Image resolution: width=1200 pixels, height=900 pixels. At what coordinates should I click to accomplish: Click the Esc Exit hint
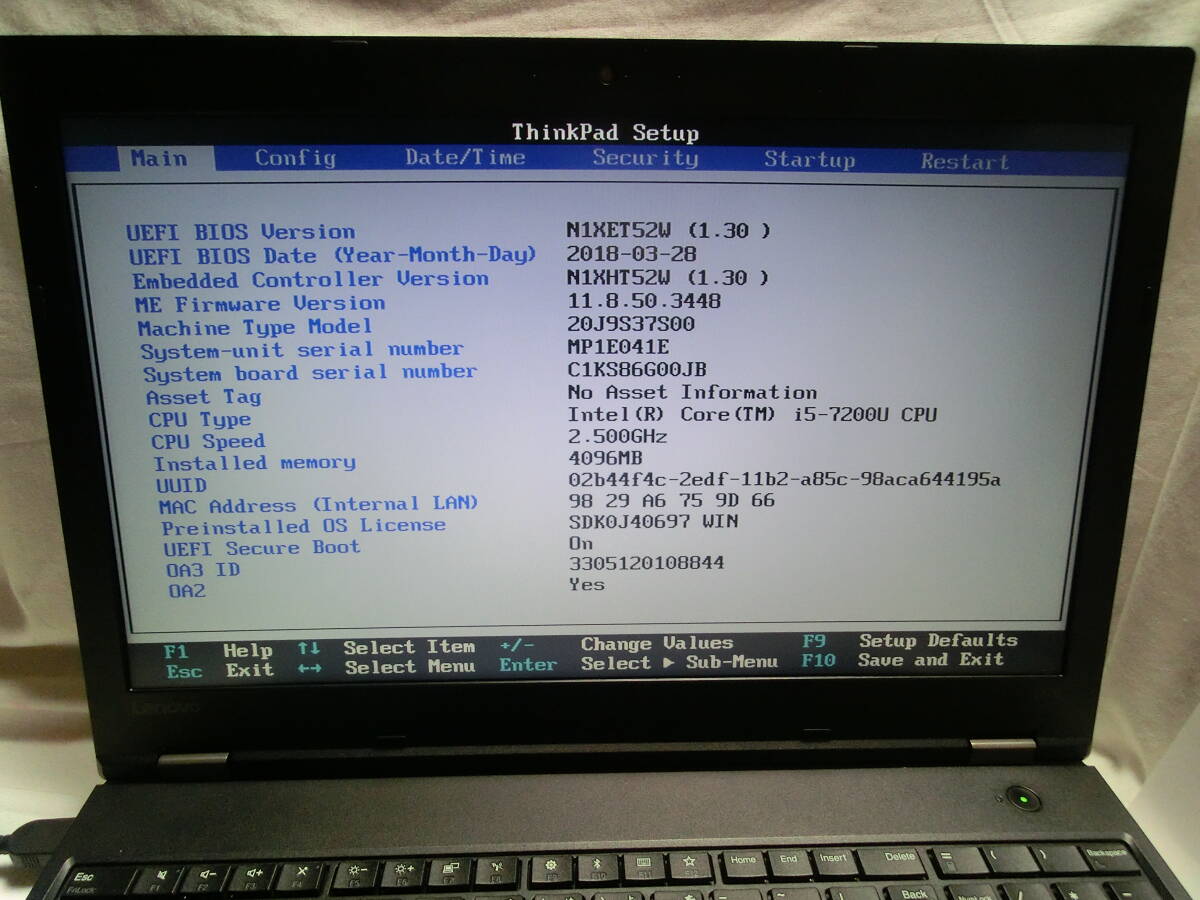pos(219,671)
